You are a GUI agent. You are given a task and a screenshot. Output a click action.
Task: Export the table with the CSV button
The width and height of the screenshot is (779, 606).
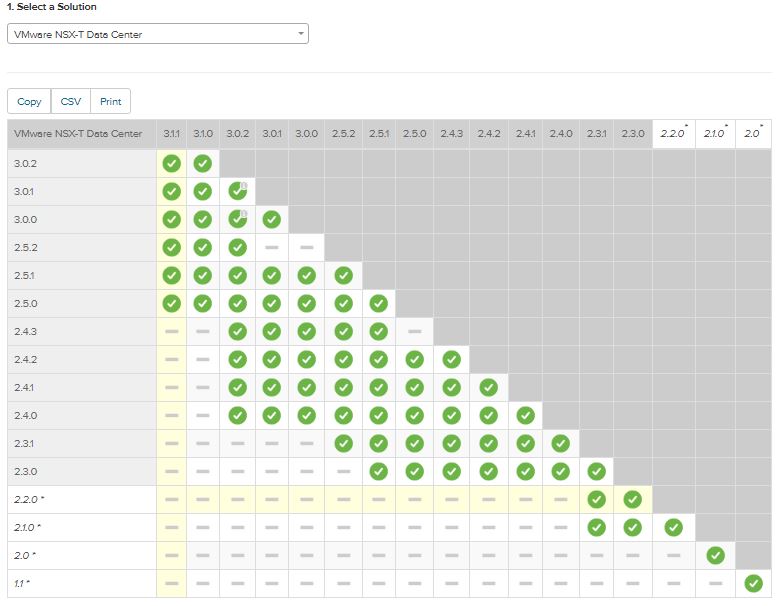point(71,102)
